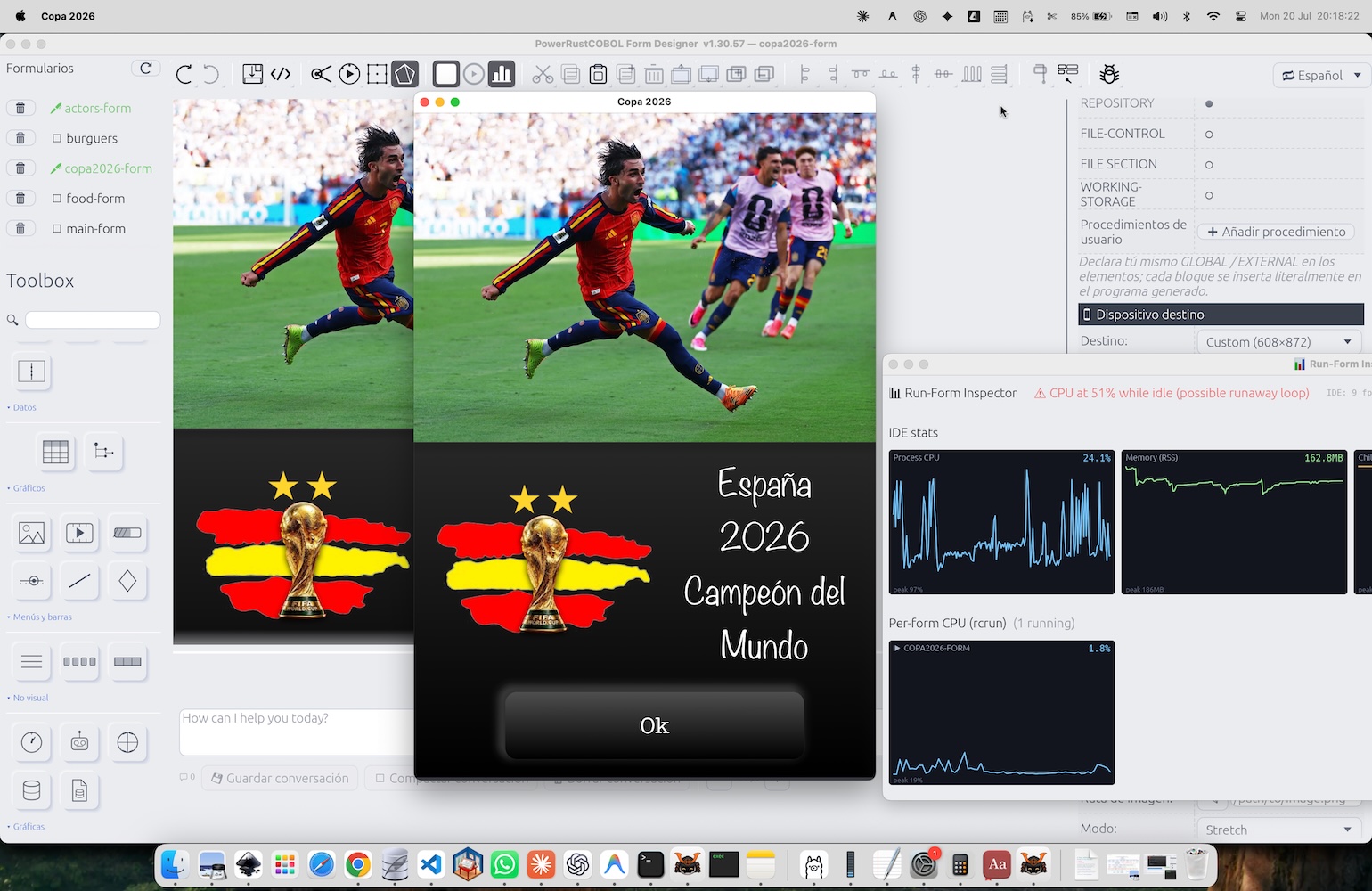Open the Español language dropdown

(x=1321, y=76)
